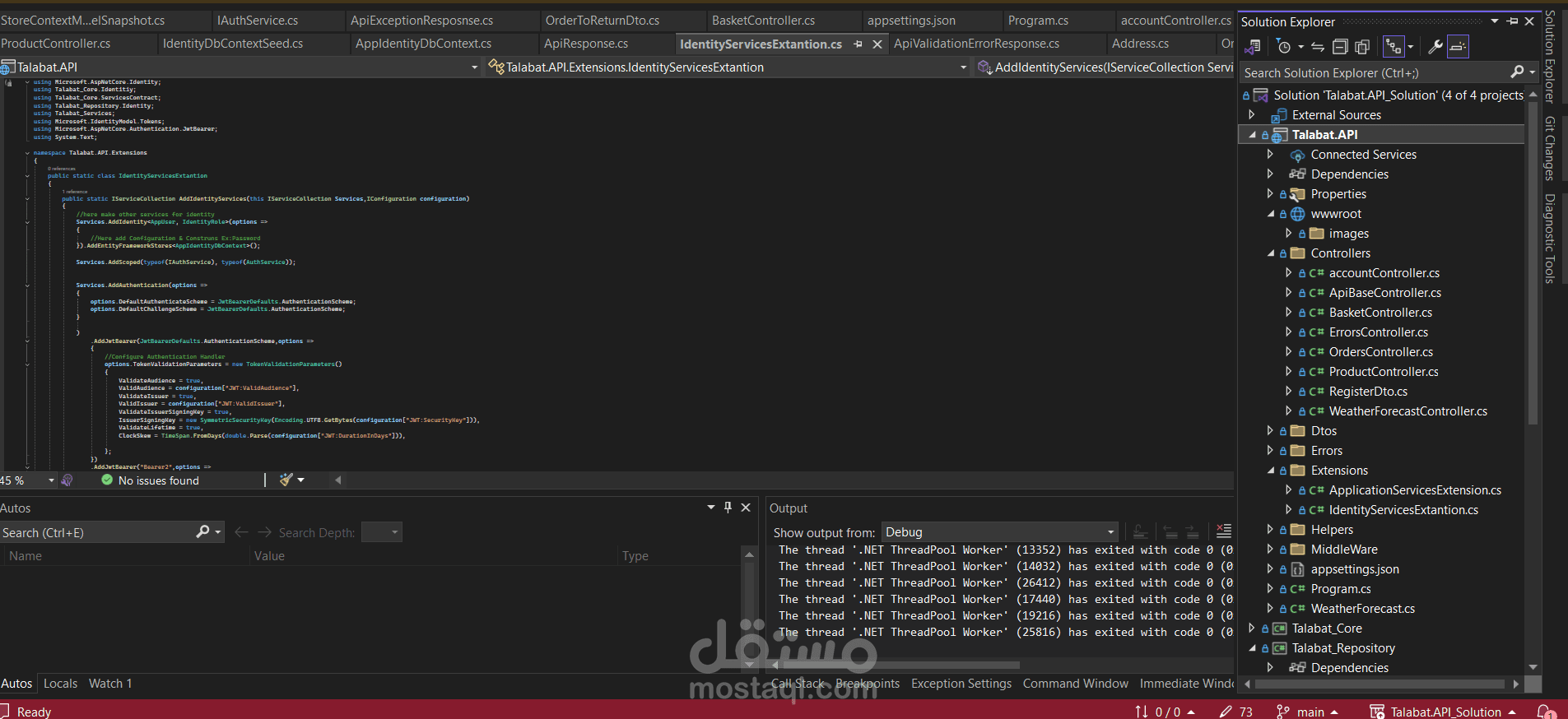Image resolution: width=1568 pixels, height=719 pixels.
Task: Click the code cleanup broom icon
Action: point(286,480)
